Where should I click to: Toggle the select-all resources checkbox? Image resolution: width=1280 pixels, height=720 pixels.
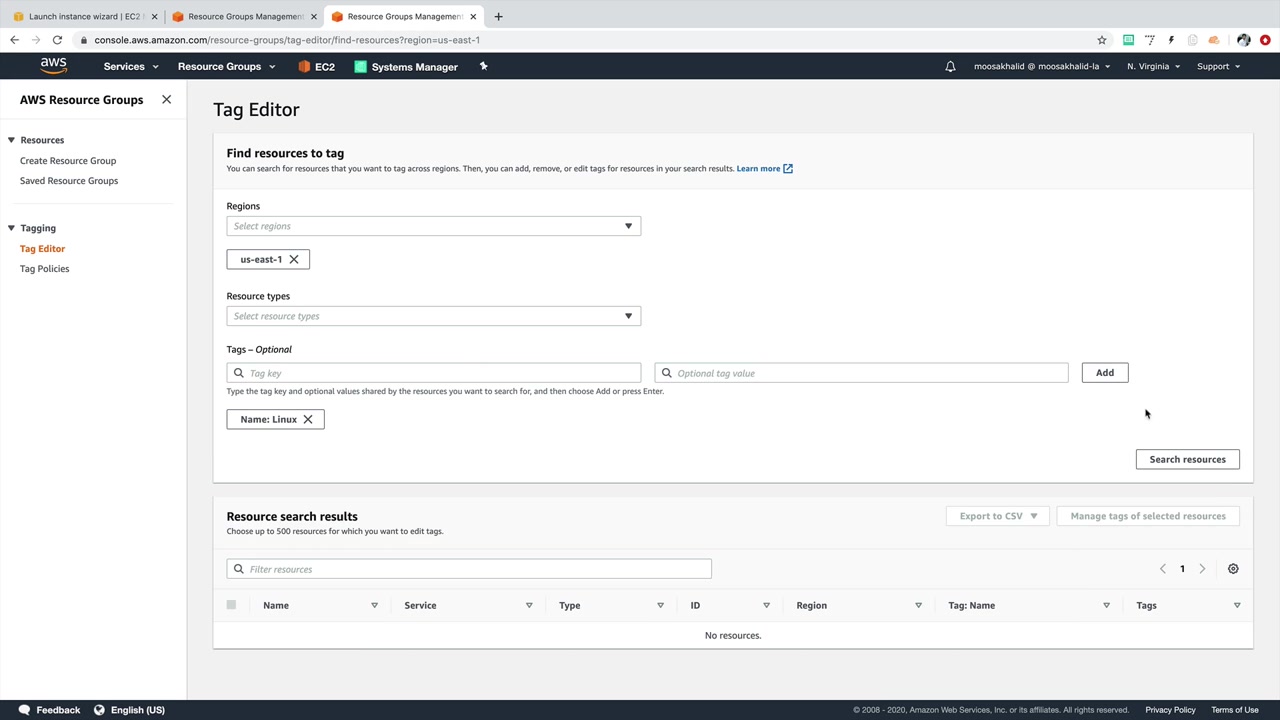[231, 605]
